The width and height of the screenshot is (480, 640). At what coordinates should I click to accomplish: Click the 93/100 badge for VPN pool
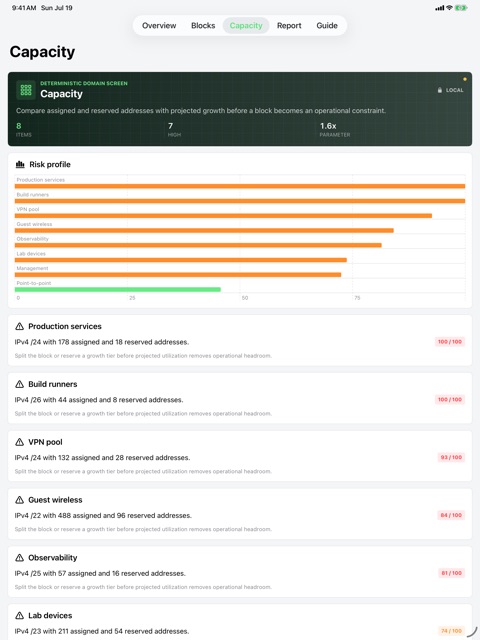451,458
